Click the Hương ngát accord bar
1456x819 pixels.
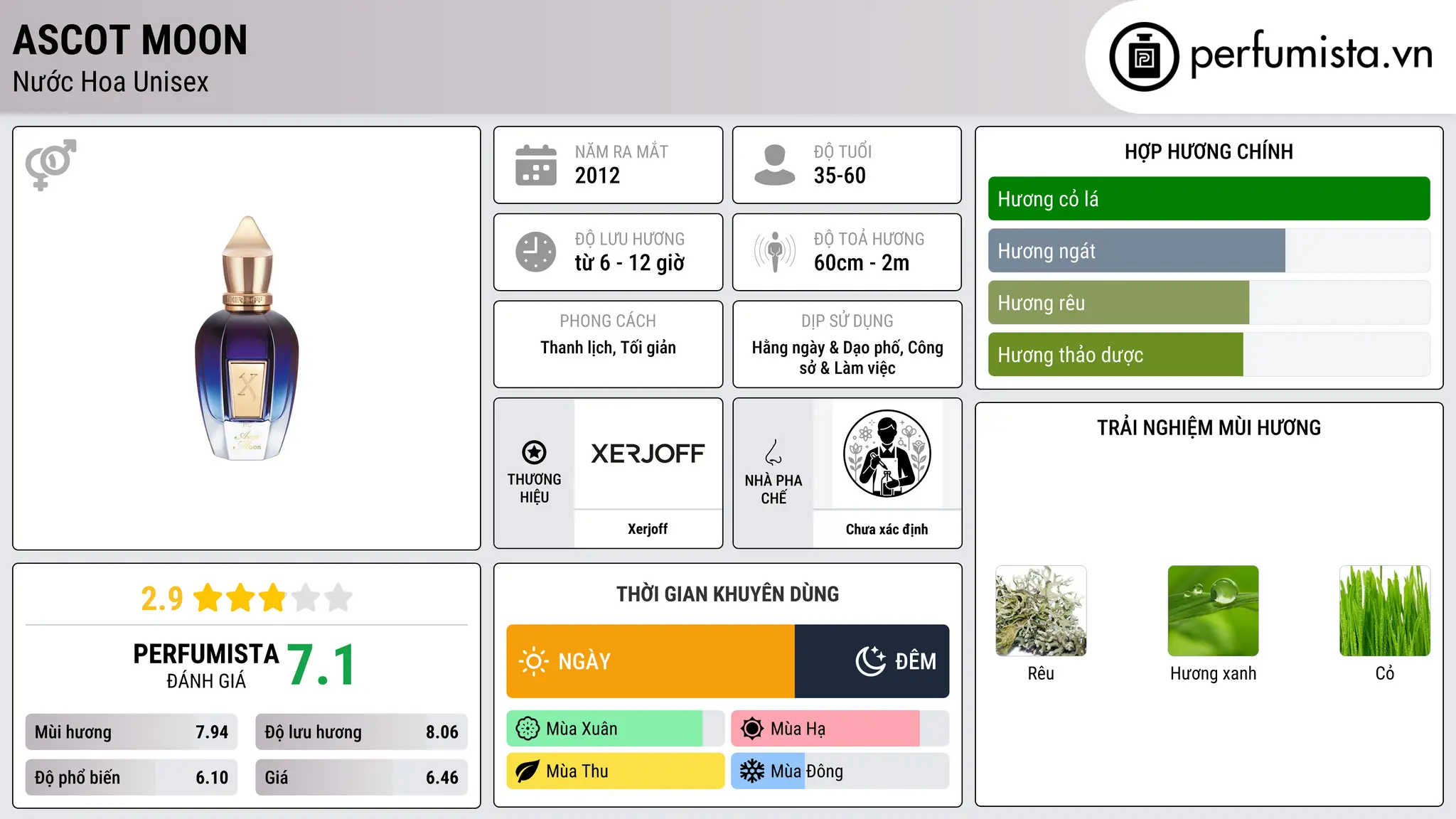[x=1209, y=251]
